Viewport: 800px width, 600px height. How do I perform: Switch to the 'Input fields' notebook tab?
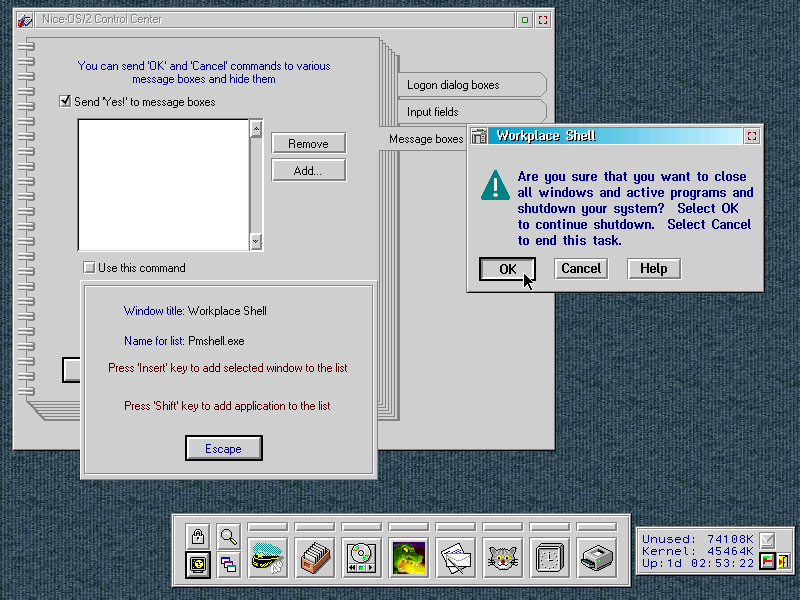coord(471,112)
